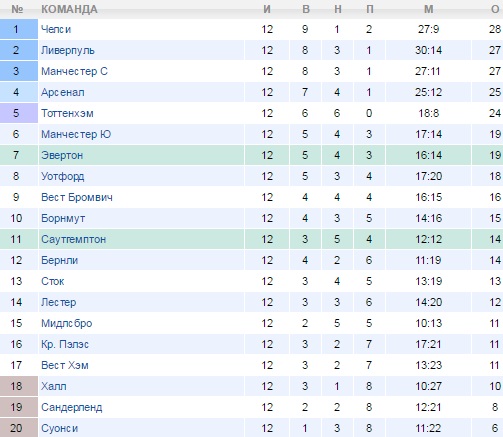Viewport: 503px width, 437px height.
Task: Select the Уотфорд team link
Action: click(63, 176)
